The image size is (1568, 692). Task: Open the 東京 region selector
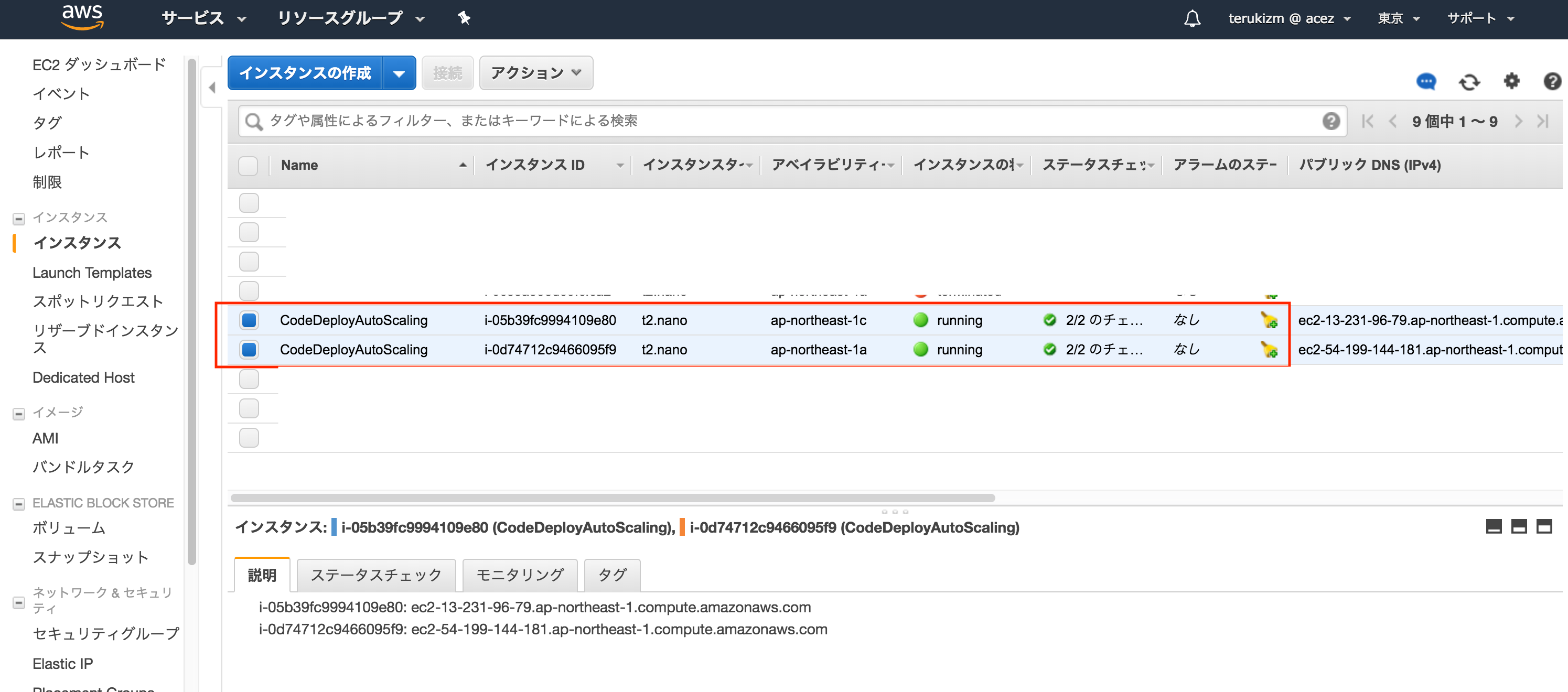pyautogui.click(x=1399, y=18)
